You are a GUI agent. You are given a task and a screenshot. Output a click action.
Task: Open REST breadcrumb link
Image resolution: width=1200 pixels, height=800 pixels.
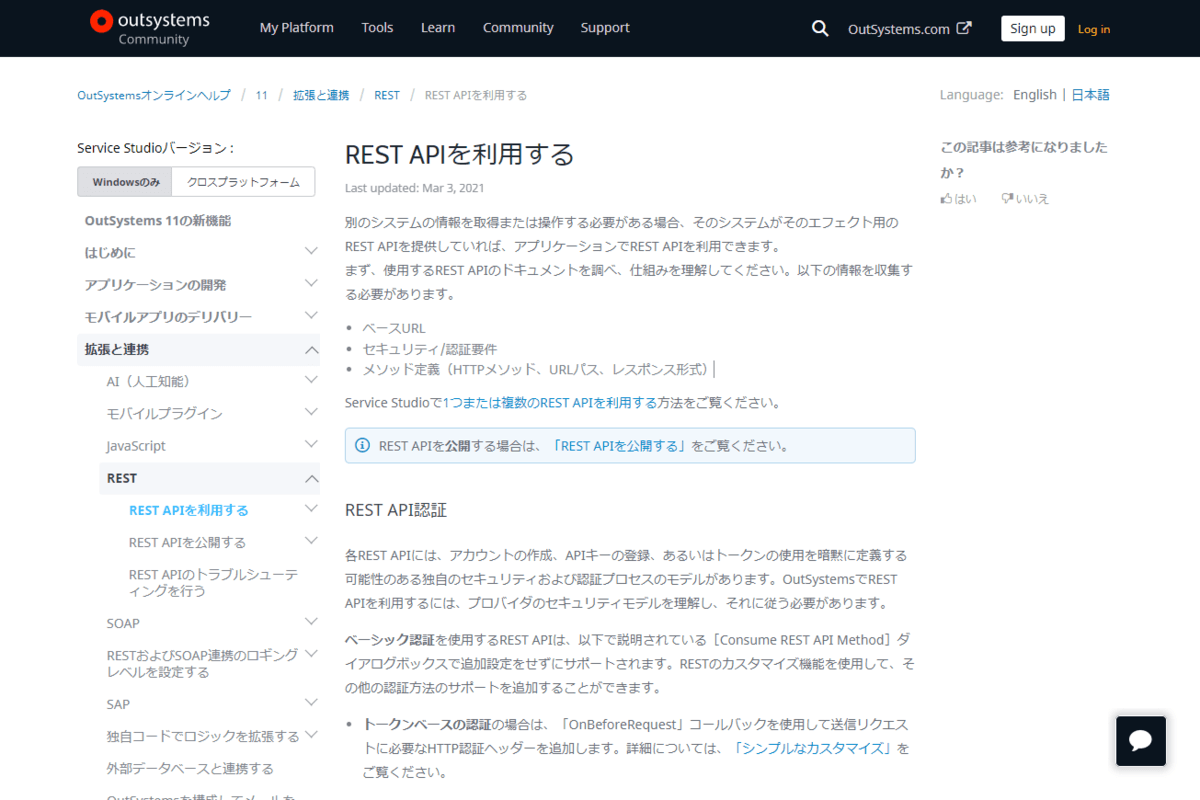(x=387, y=95)
